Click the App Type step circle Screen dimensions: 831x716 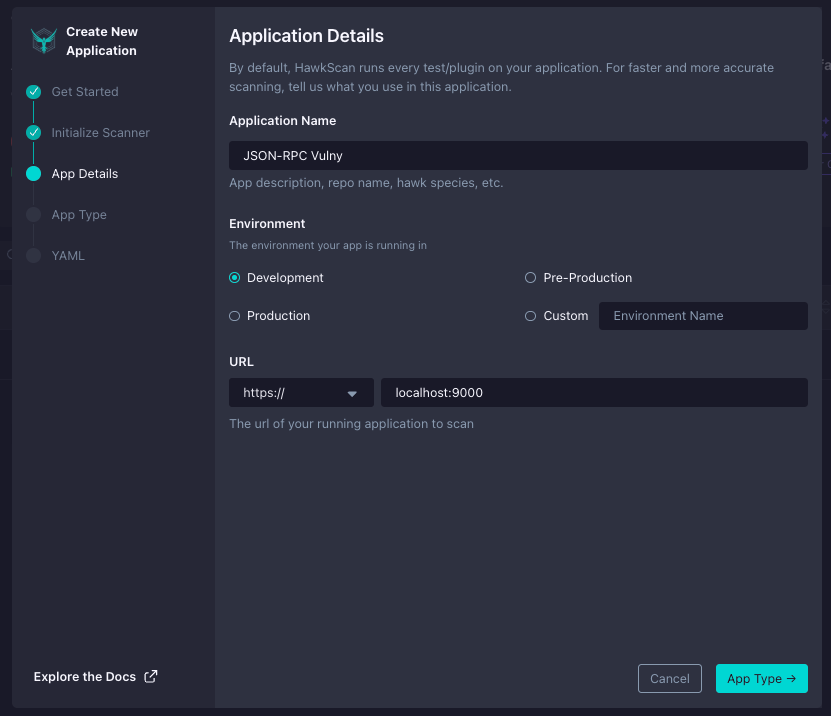point(33,214)
